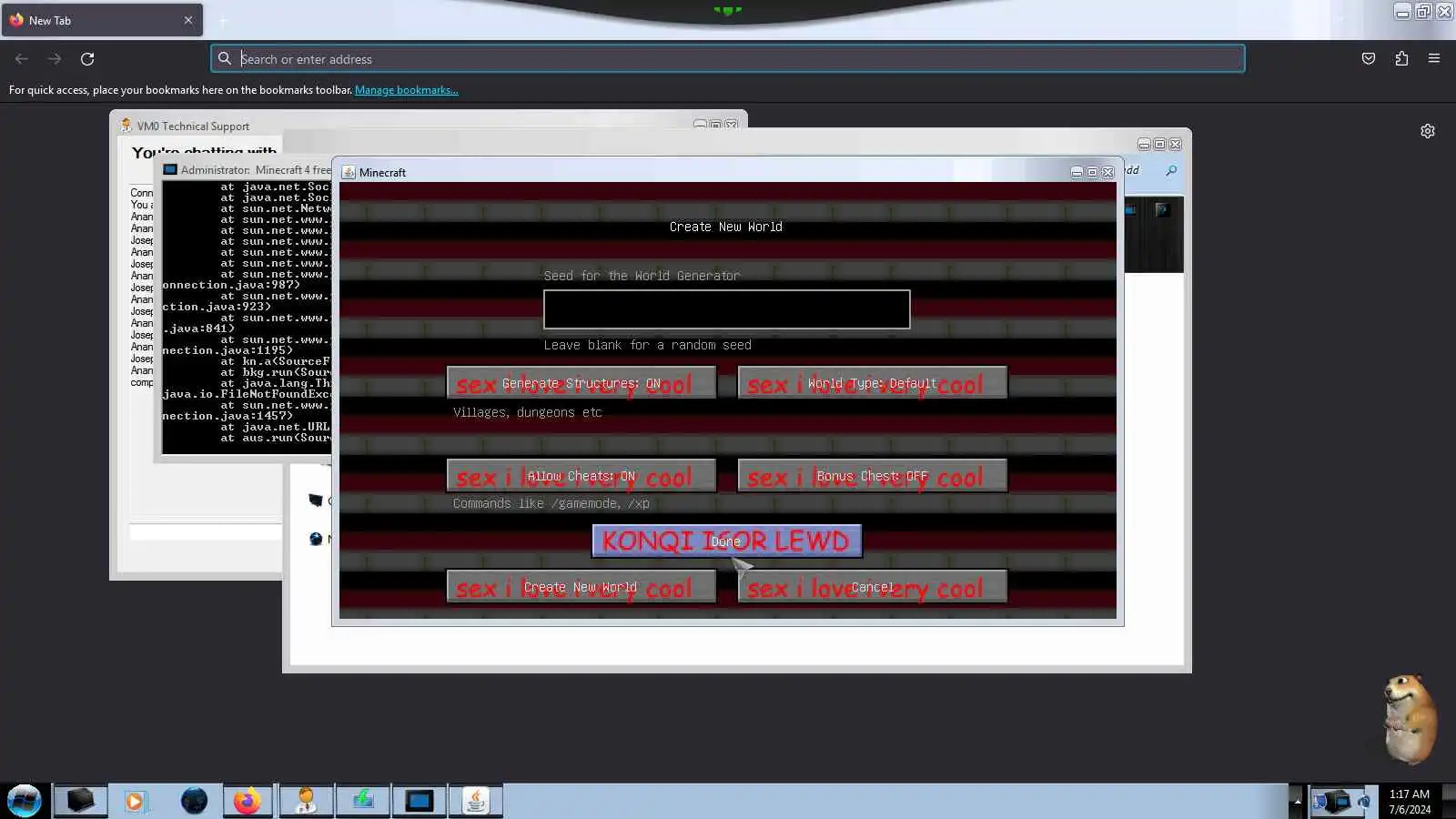1456x819 pixels.
Task: Click the Seed for the World Generator field
Action: (x=726, y=309)
